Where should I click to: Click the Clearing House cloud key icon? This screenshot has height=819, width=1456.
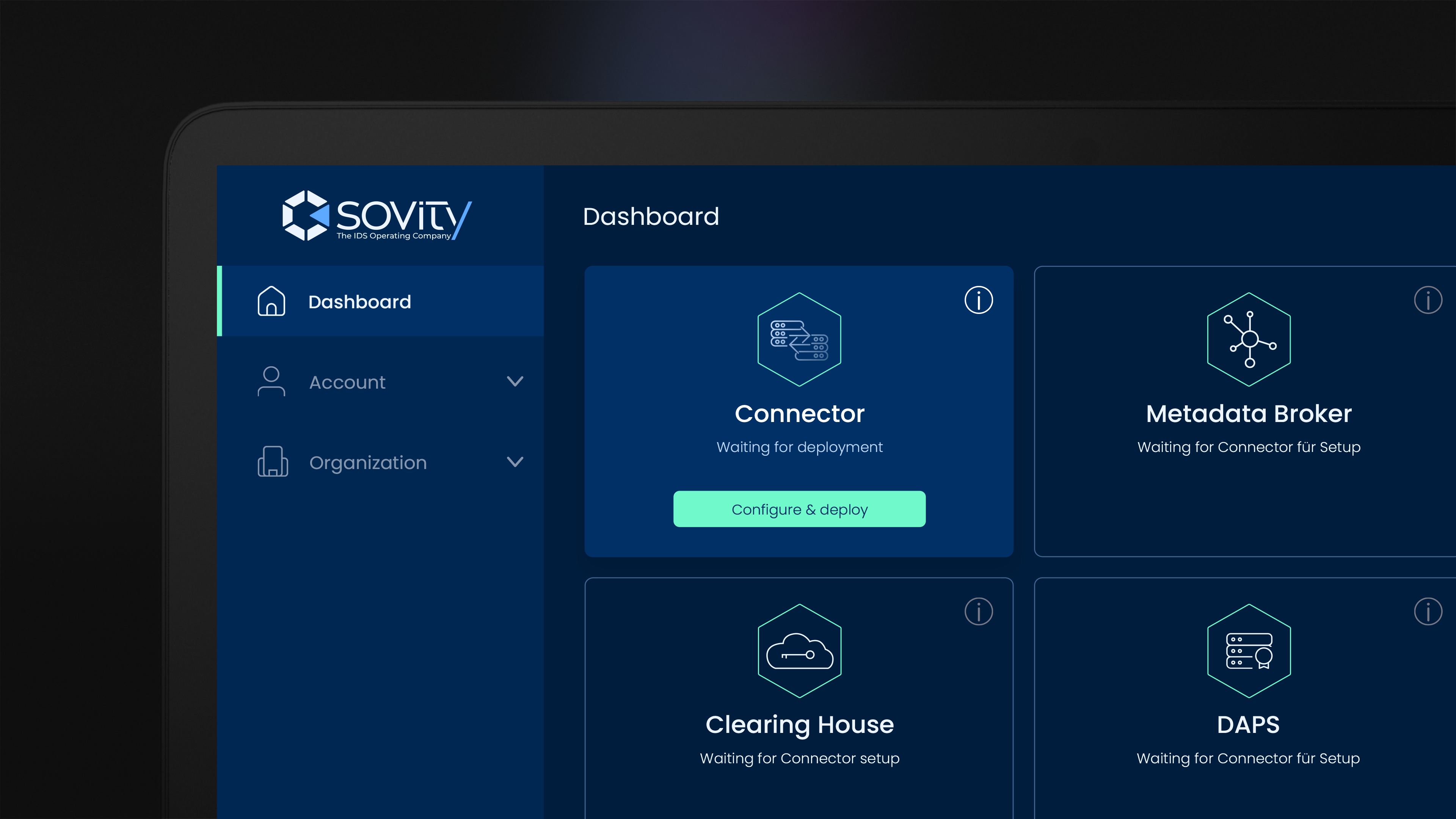point(799,651)
